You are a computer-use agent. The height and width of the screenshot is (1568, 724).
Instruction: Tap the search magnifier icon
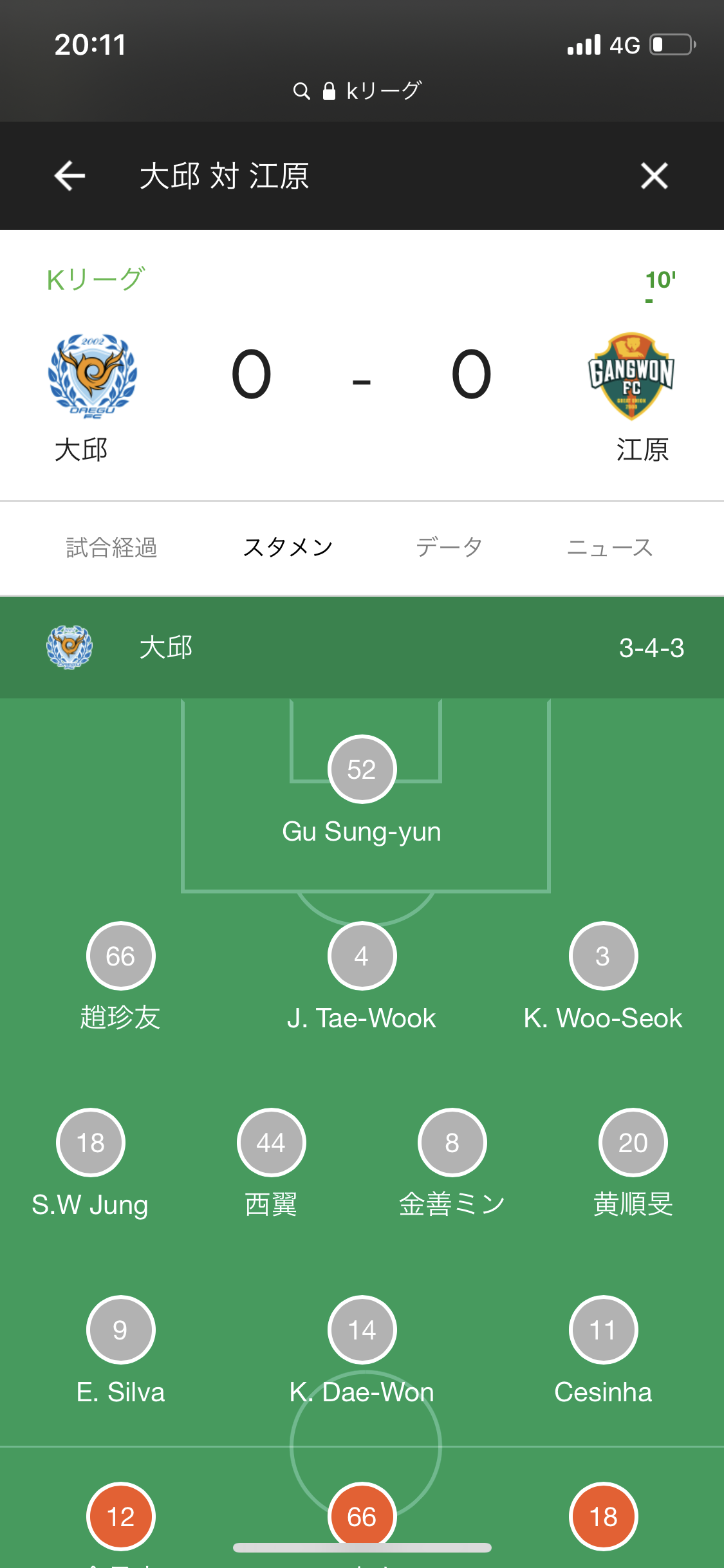tap(301, 91)
